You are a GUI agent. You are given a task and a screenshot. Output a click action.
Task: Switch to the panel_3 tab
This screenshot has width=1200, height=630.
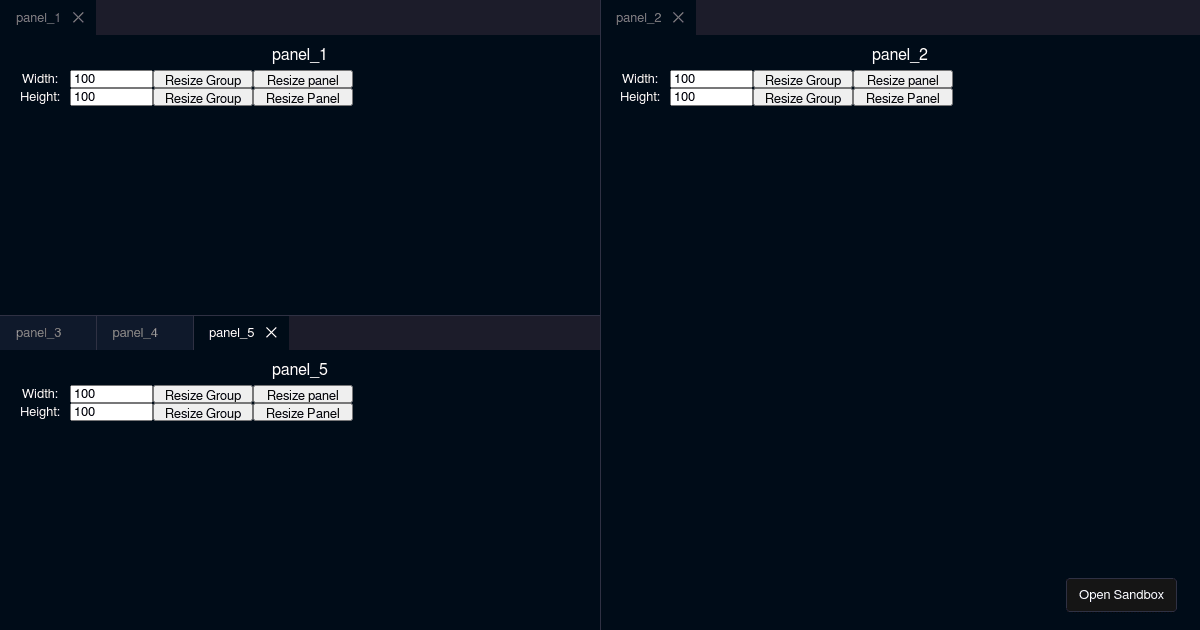[x=38, y=332]
